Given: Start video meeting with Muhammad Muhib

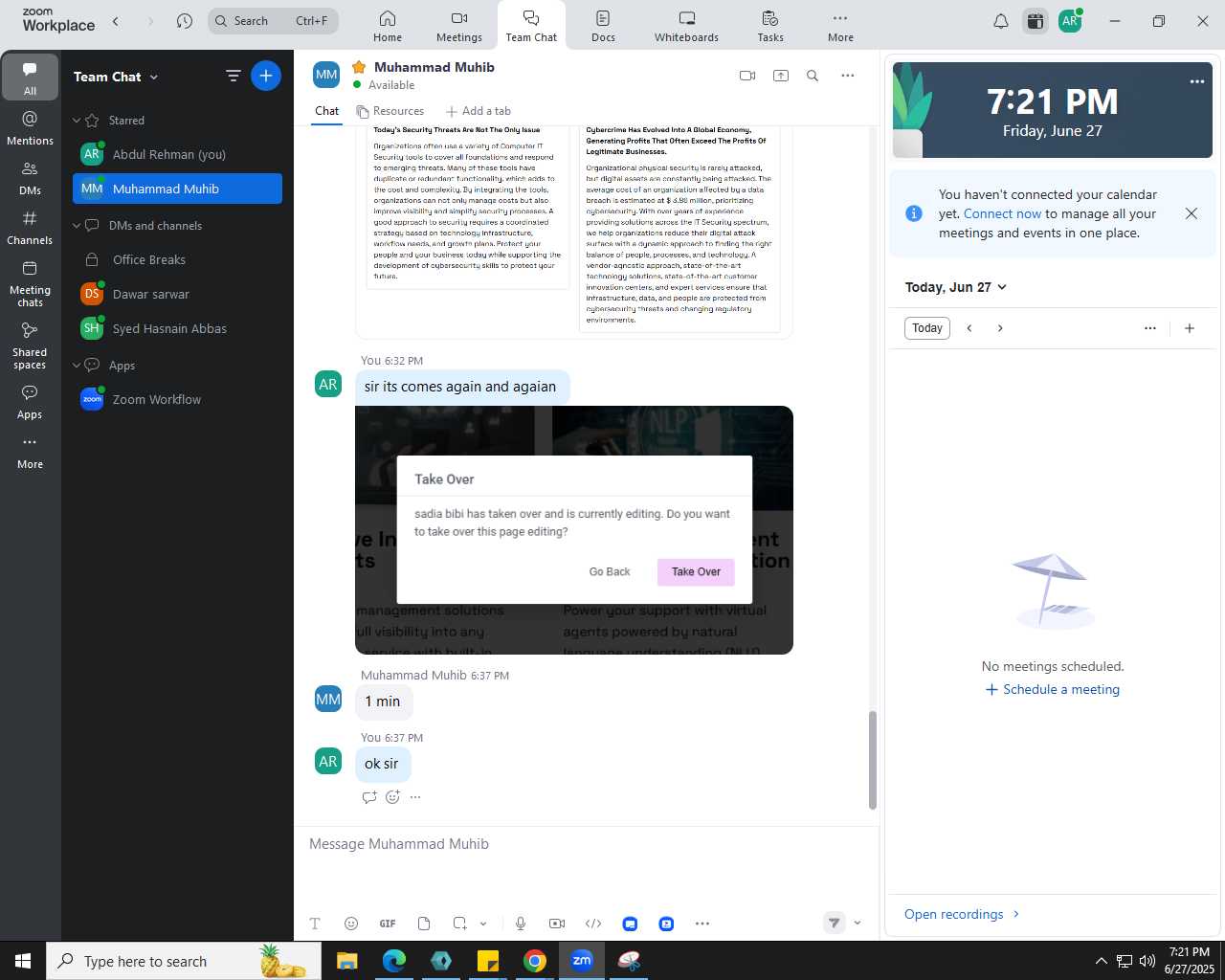Looking at the screenshot, I should coord(747,76).
